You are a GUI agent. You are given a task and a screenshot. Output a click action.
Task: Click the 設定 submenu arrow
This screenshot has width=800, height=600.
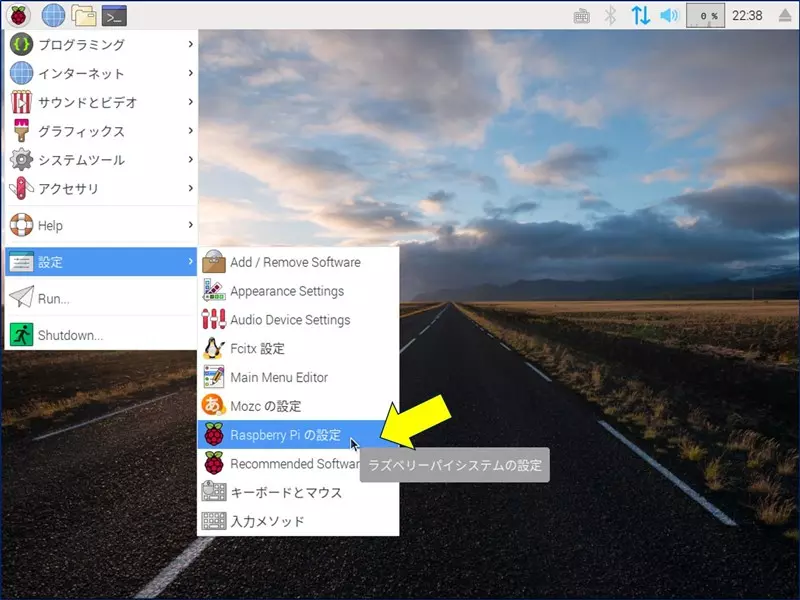click(190, 262)
